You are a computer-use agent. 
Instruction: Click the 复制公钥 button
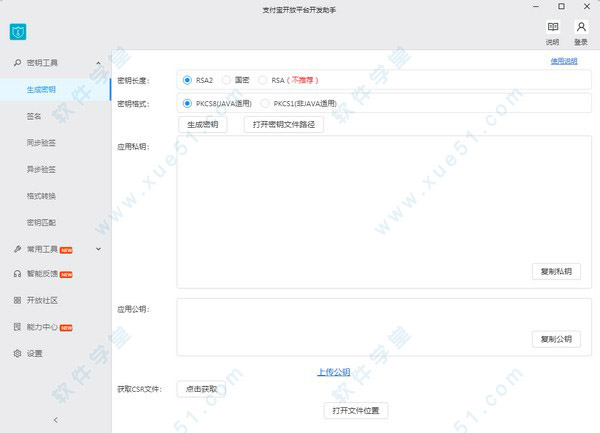point(556,339)
